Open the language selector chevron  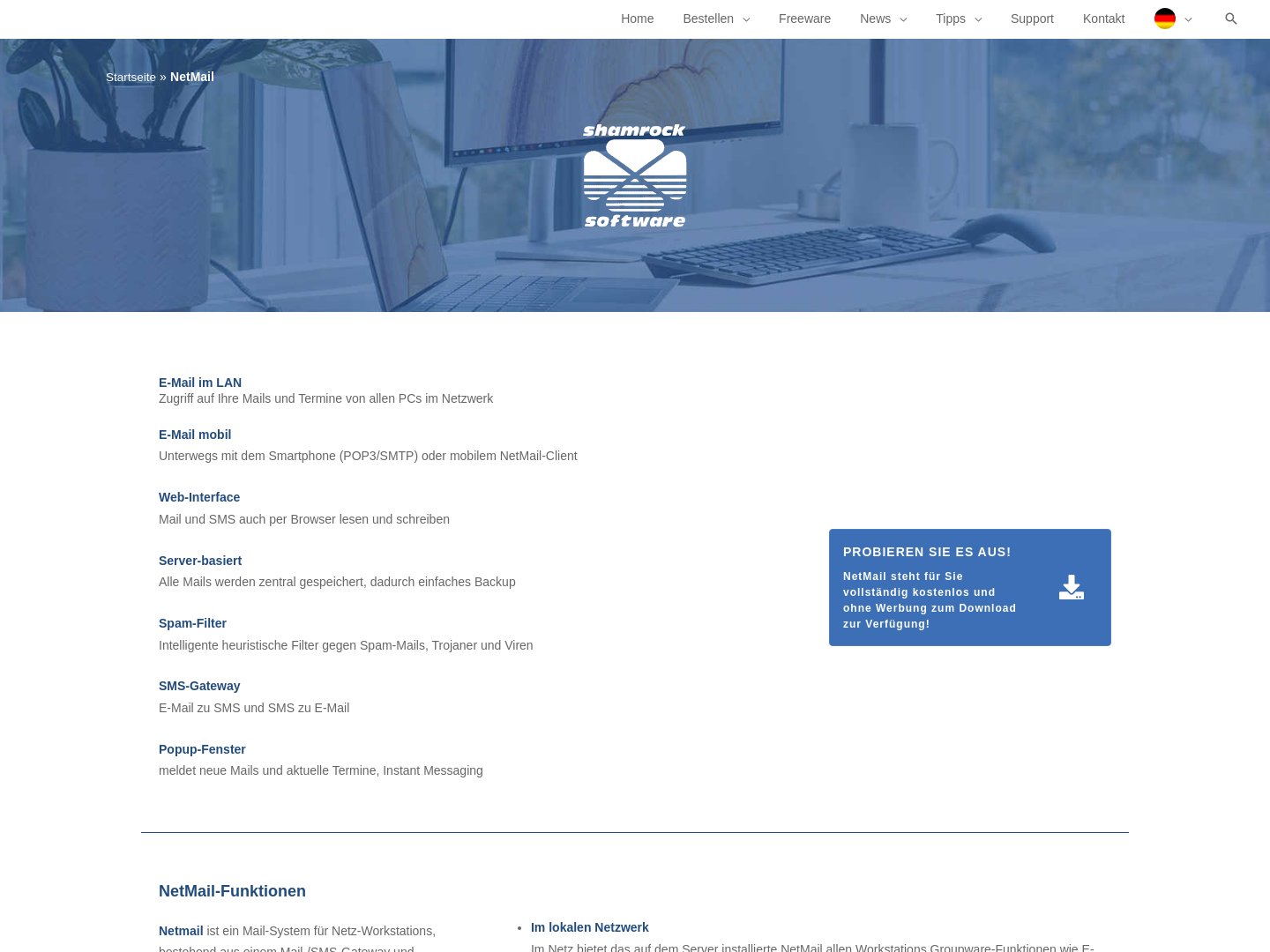click(x=1188, y=19)
